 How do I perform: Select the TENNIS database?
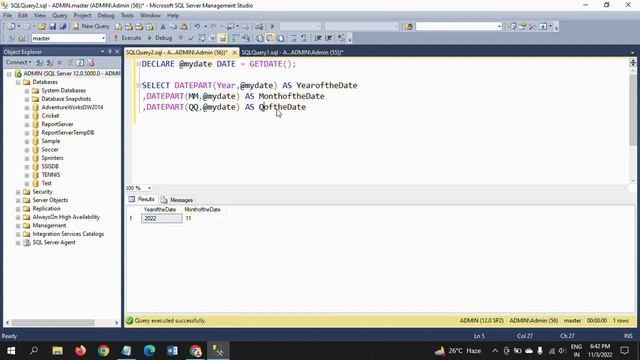(x=51, y=175)
